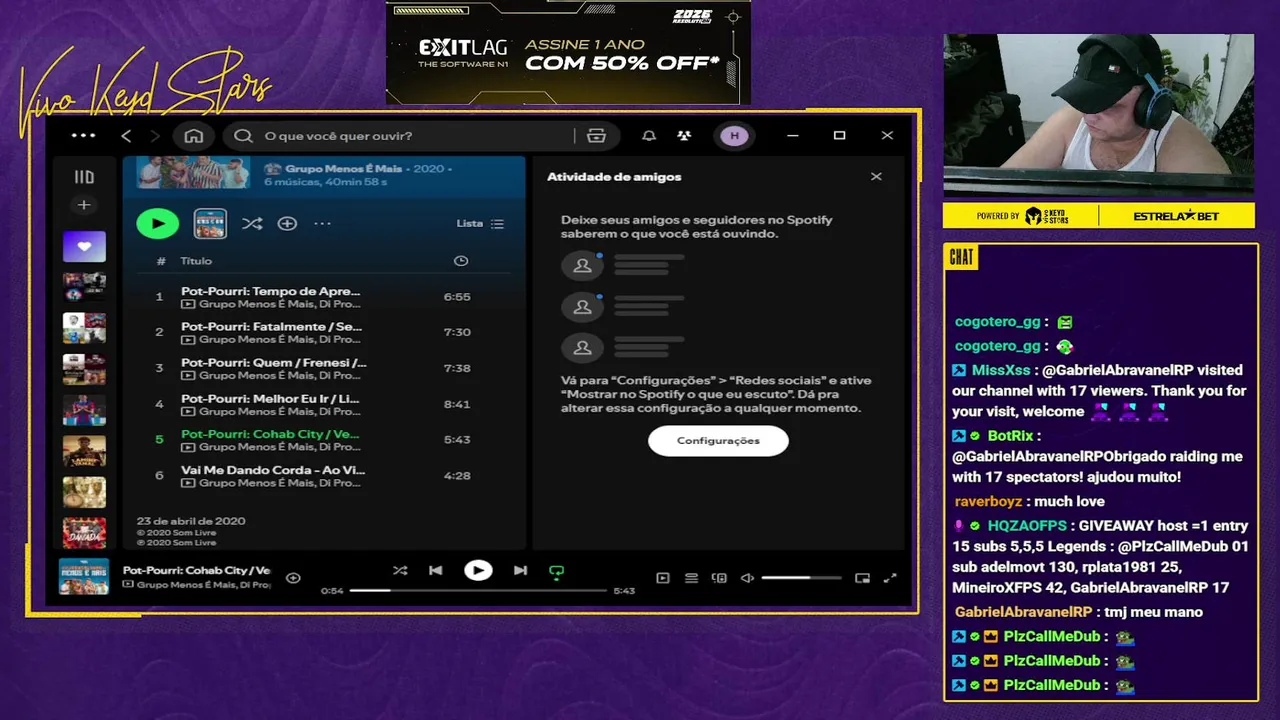Expand Your Library sidebar
This screenshot has width=1280, height=720.
click(84, 177)
